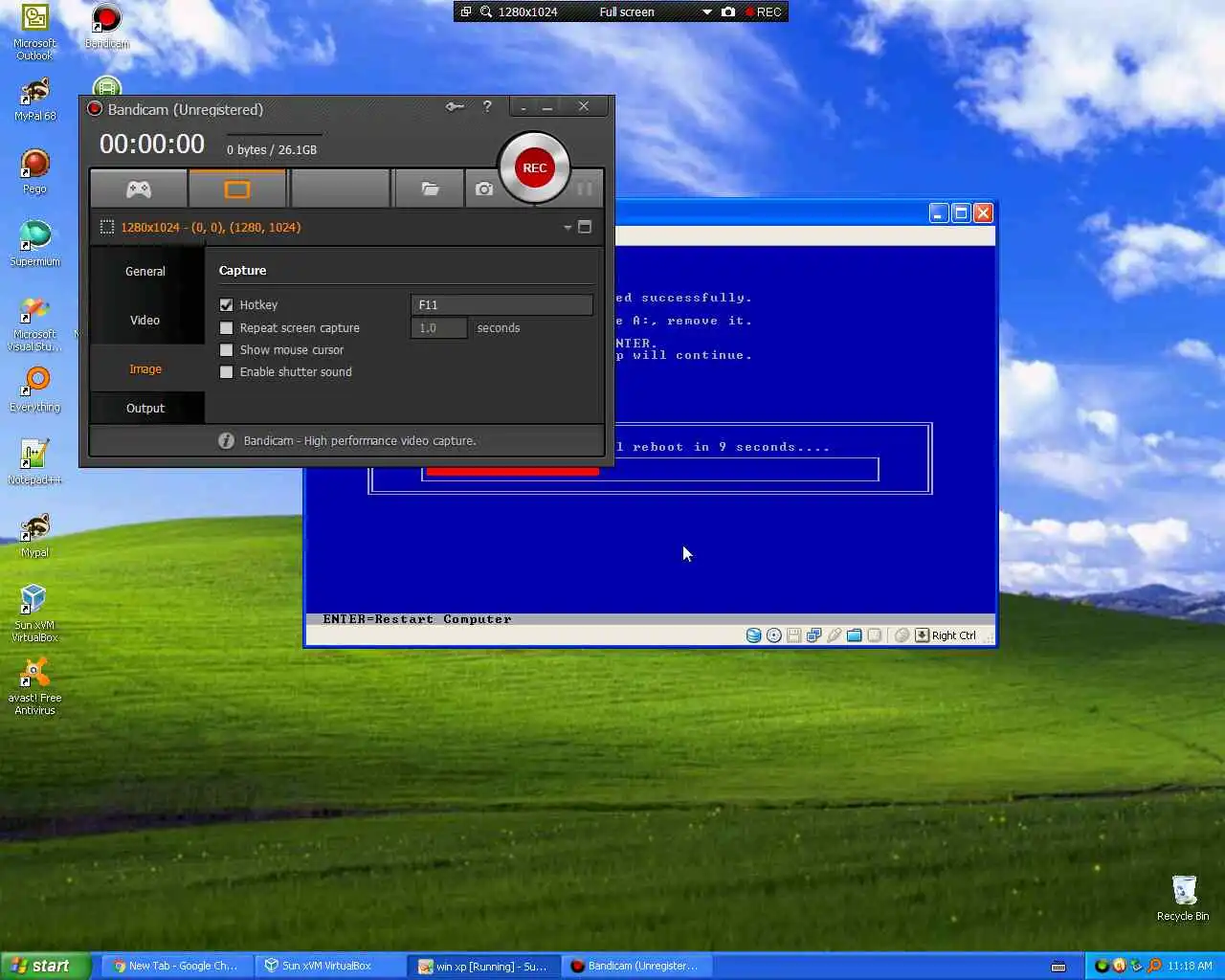The image size is (1225, 980).
Task: Click the dotted selection icon before 1280x1024
Action: [107, 227]
